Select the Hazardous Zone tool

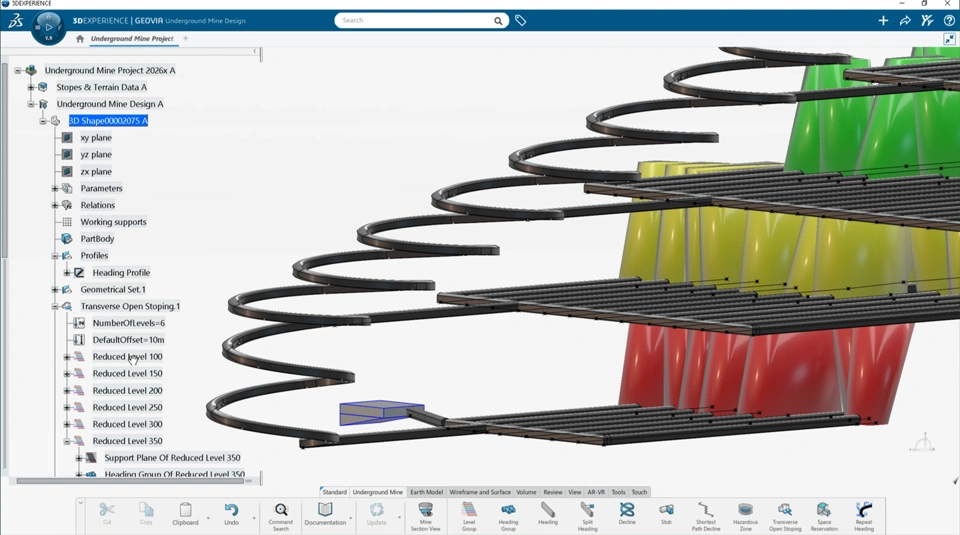pyautogui.click(x=745, y=516)
